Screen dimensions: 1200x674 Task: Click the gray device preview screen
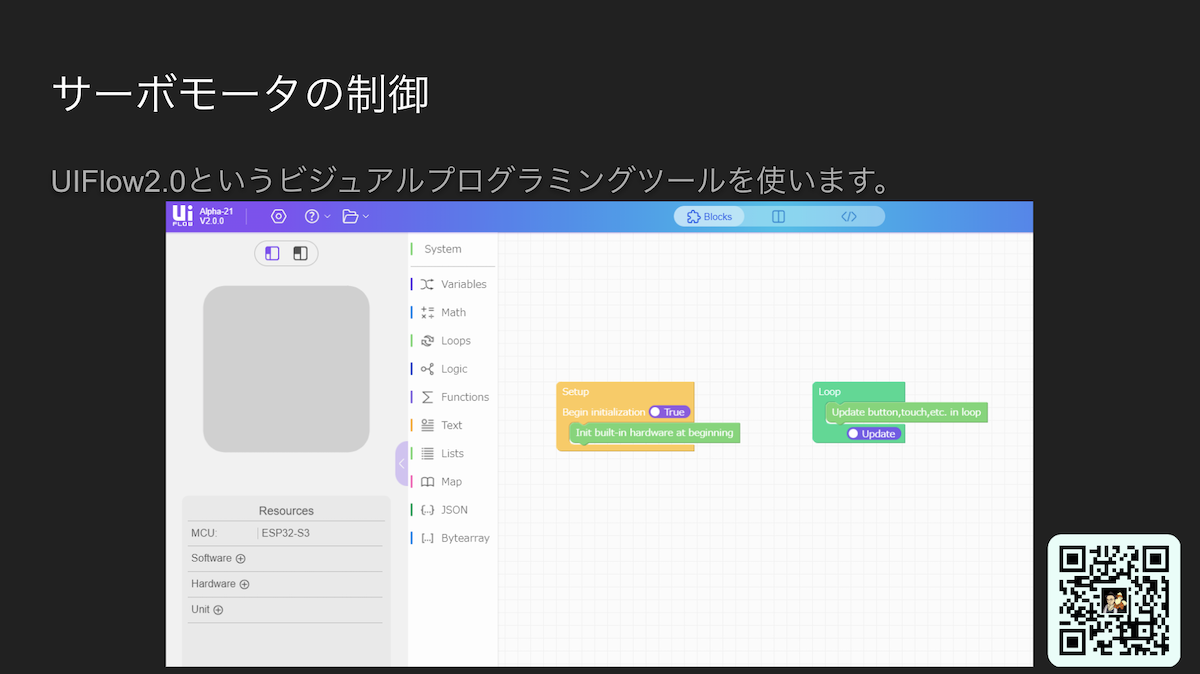tap(287, 369)
